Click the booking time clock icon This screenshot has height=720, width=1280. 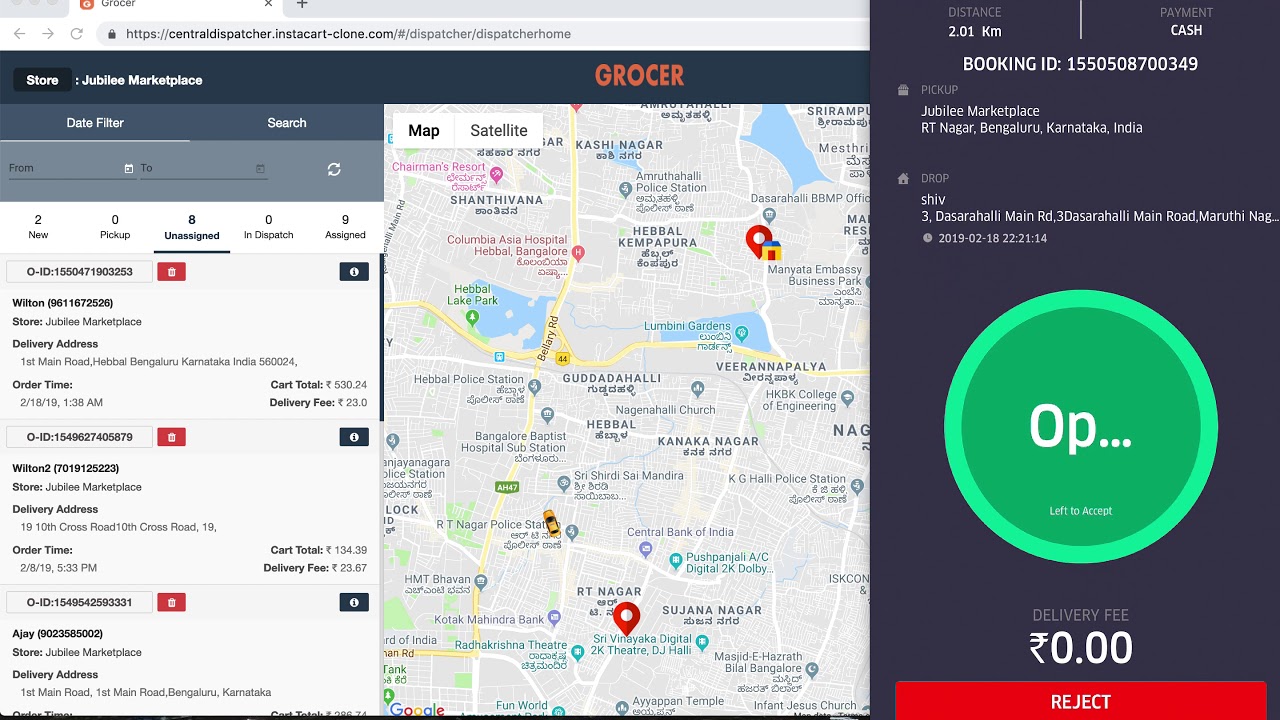tap(927, 238)
